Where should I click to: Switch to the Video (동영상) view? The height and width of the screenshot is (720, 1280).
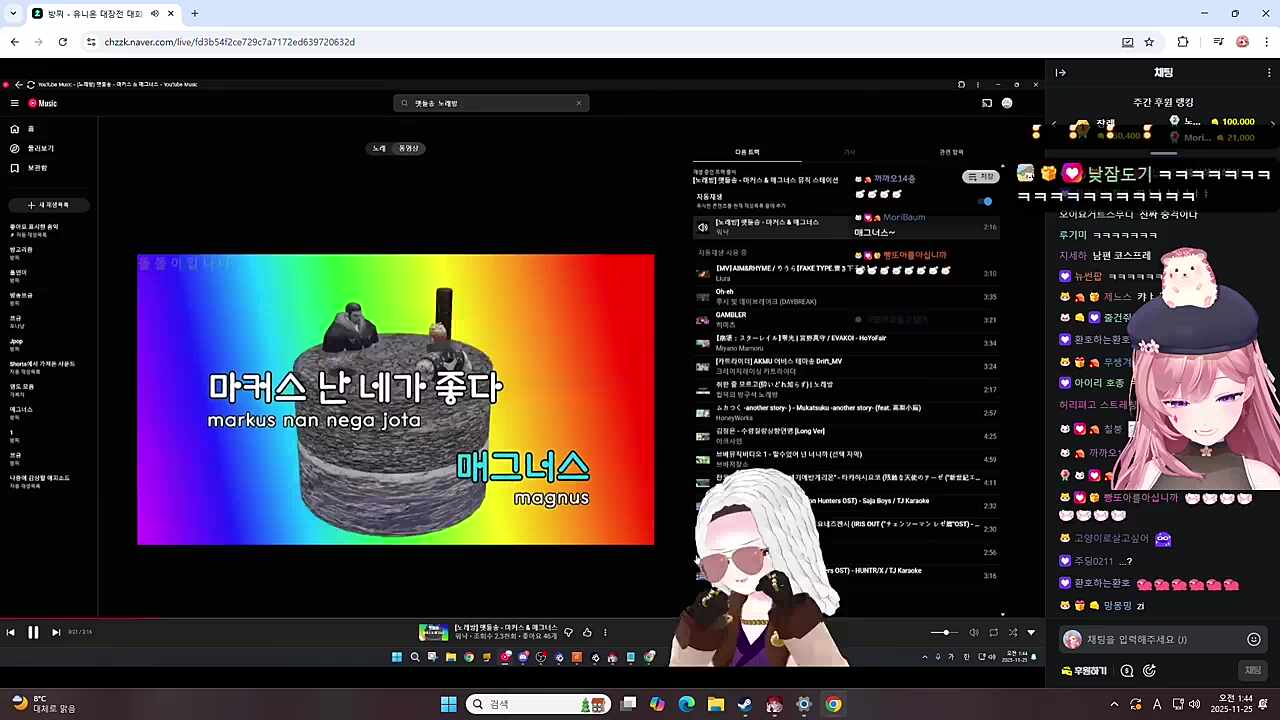409,148
